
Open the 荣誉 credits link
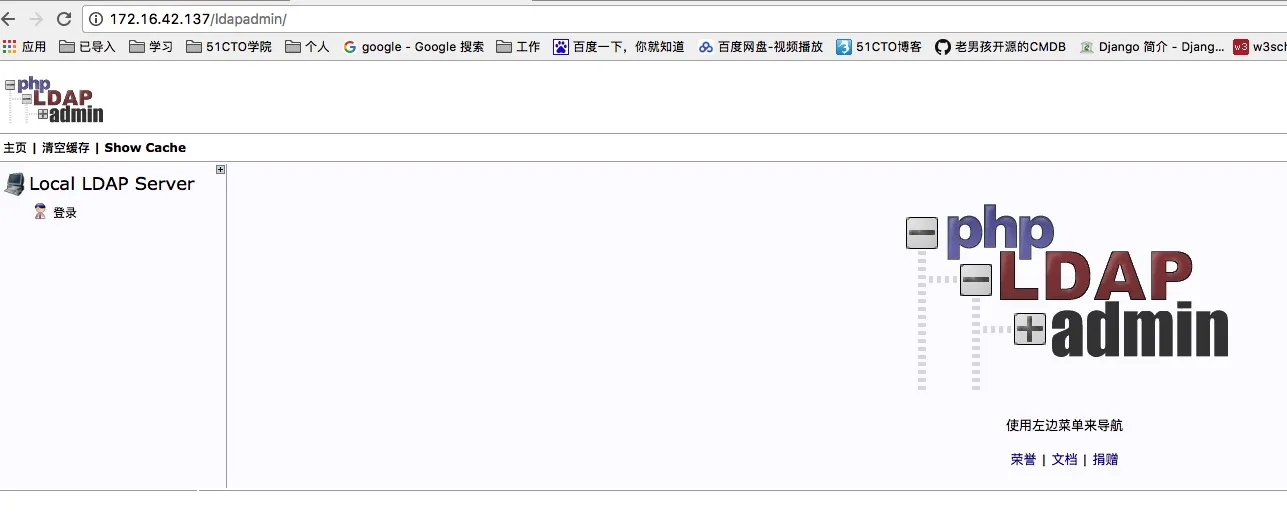pyautogui.click(x=1023, y=459)
